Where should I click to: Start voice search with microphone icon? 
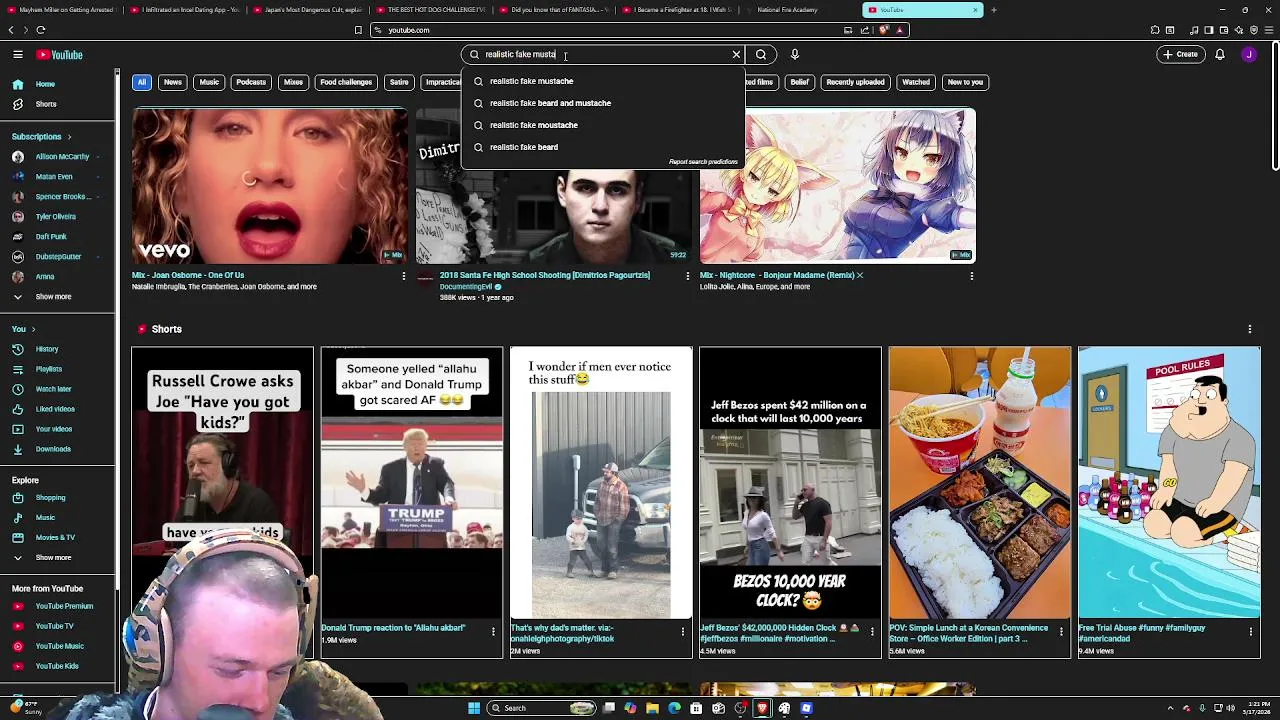tap(795, 55)
